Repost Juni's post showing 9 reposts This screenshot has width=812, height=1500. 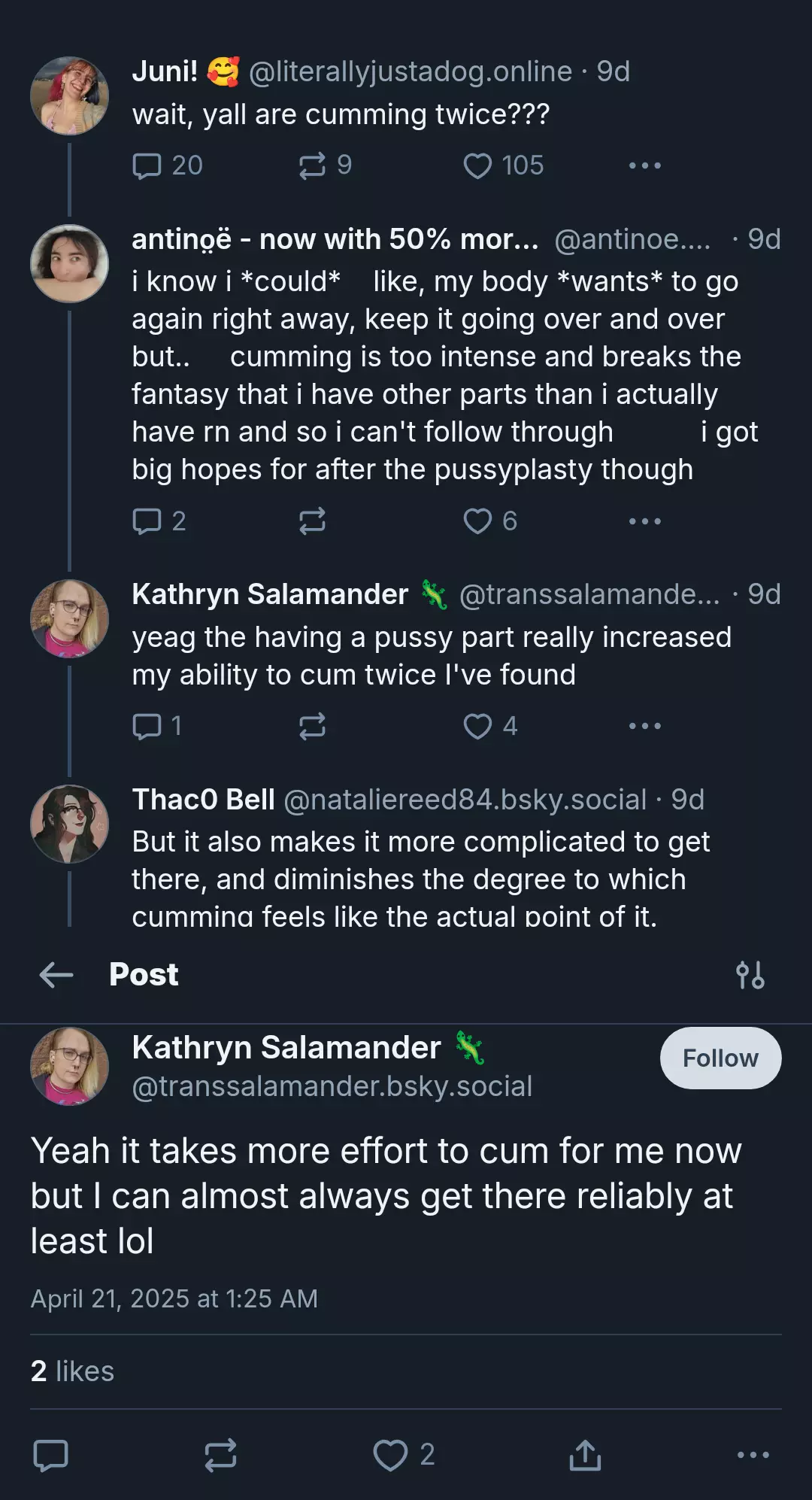pyautogui.click(x=325, y=165)
